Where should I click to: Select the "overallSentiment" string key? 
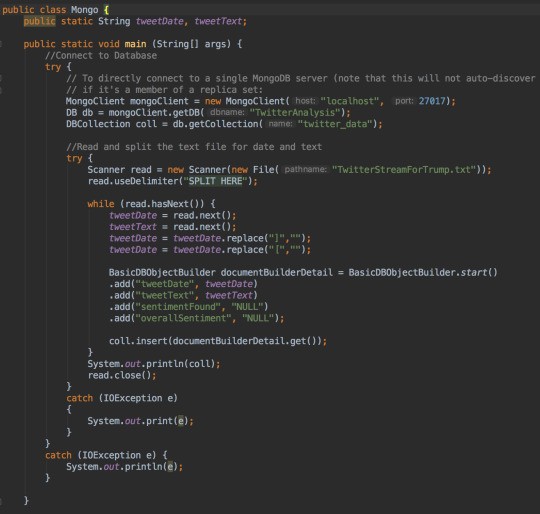183,318
